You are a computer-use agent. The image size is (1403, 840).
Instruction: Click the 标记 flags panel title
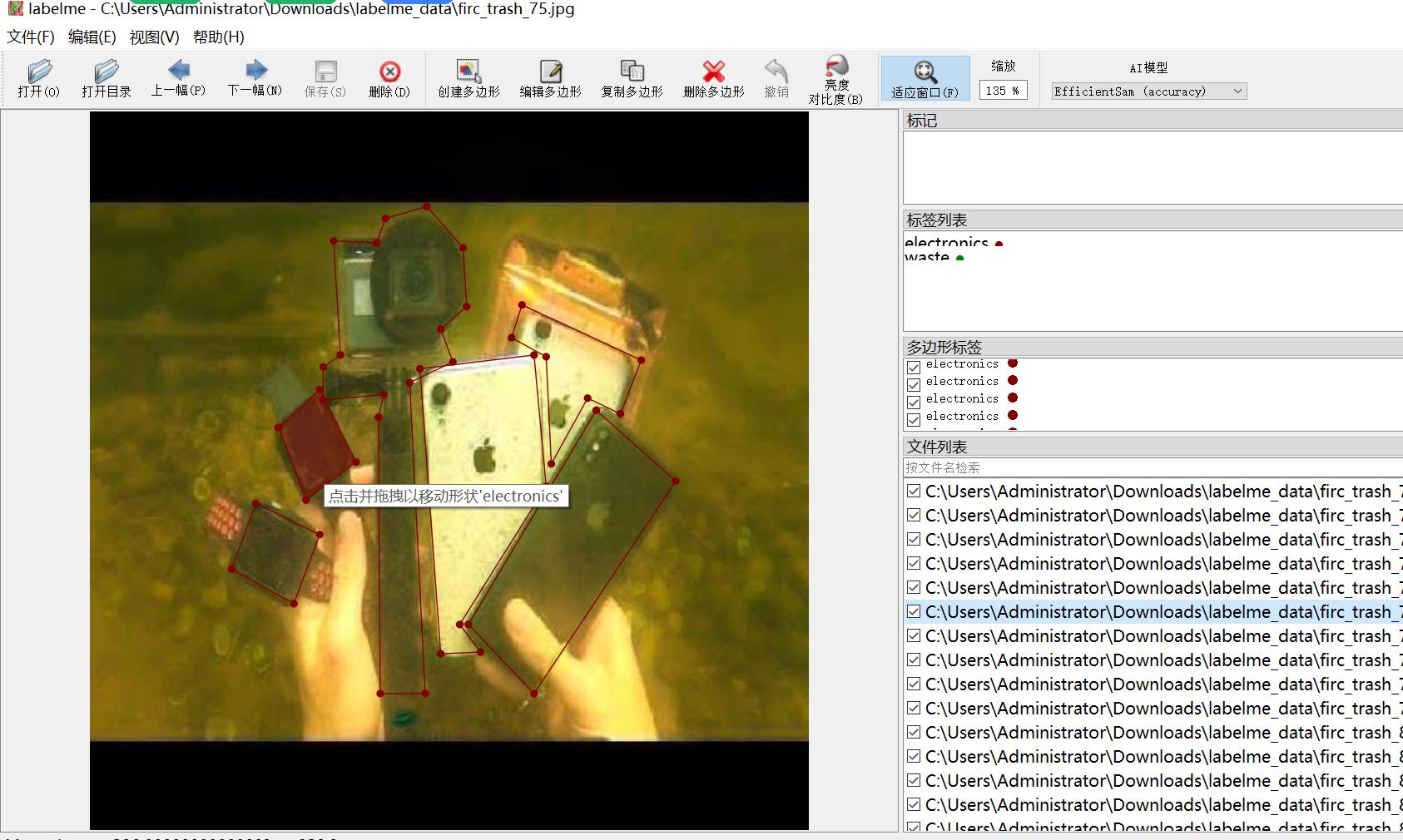(x=922, y=121)
